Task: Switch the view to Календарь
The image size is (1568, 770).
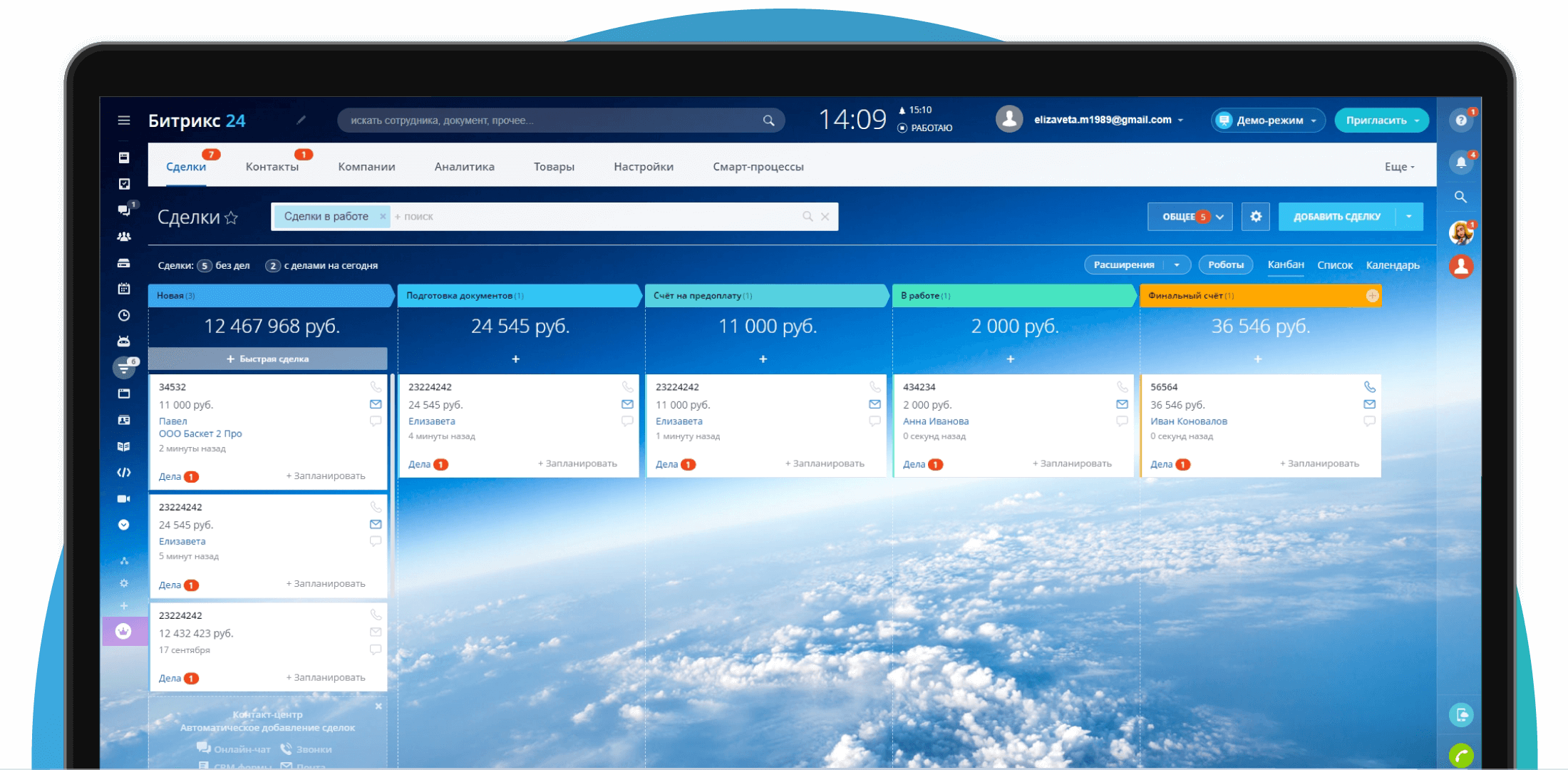Action: (1393, 265)
